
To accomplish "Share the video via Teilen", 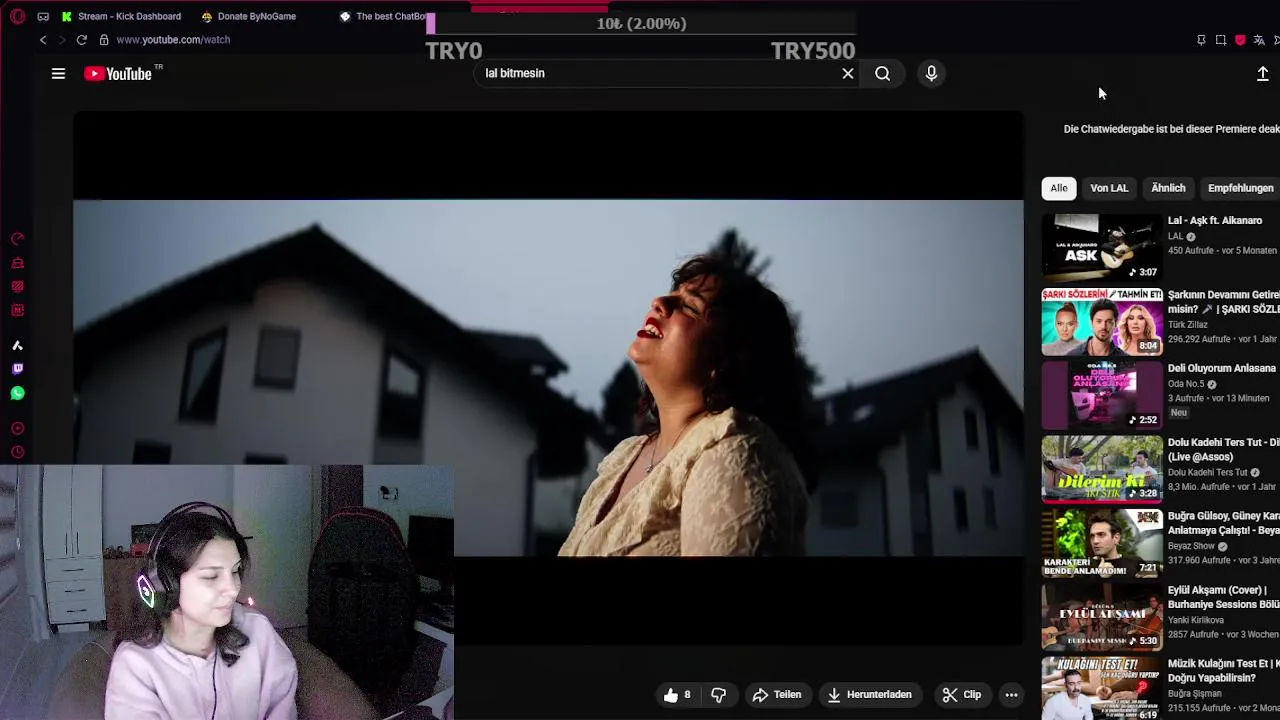I will pos(777,695).
